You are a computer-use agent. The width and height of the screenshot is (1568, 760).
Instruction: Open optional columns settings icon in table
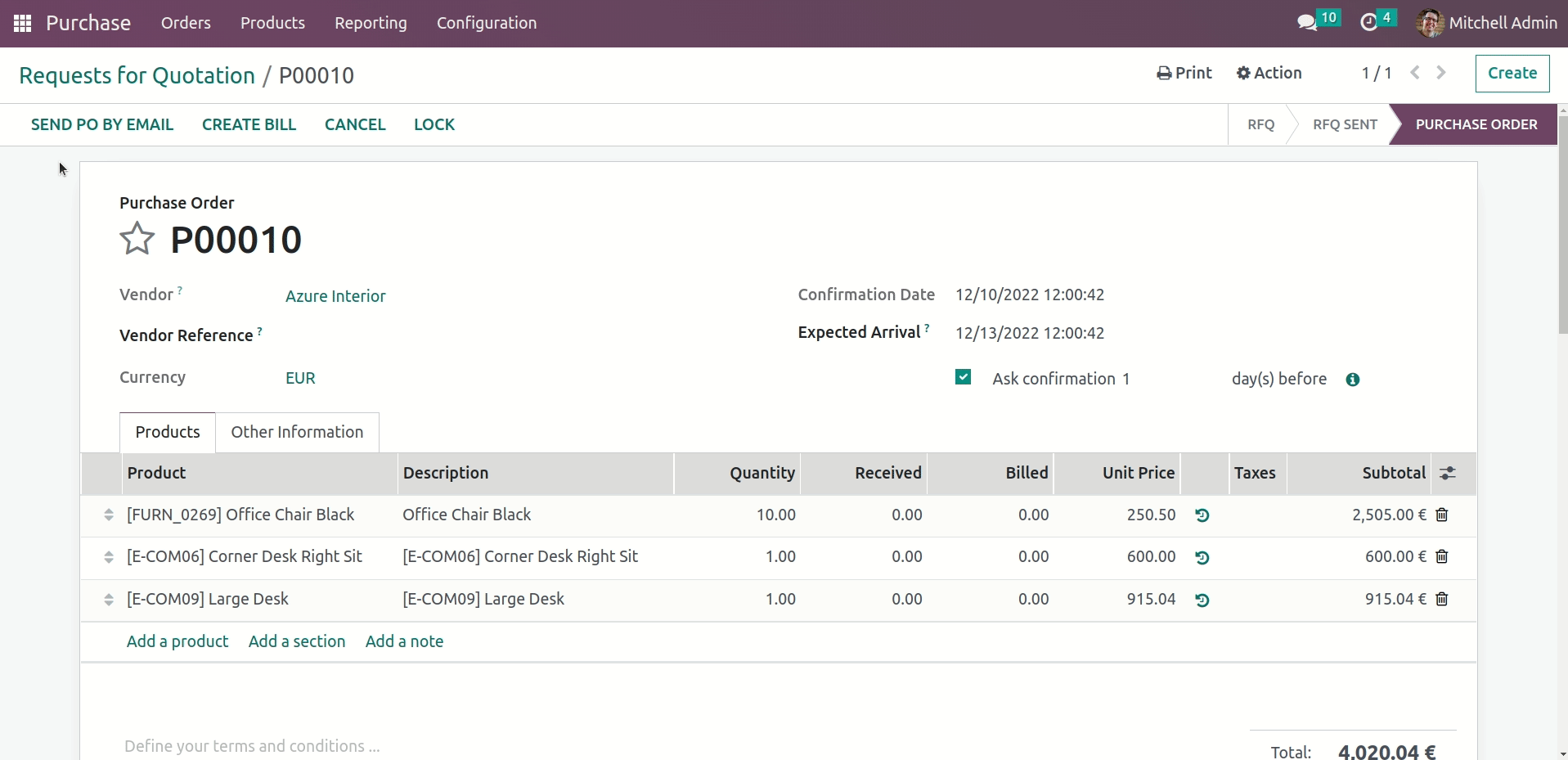pos(1448,473)
